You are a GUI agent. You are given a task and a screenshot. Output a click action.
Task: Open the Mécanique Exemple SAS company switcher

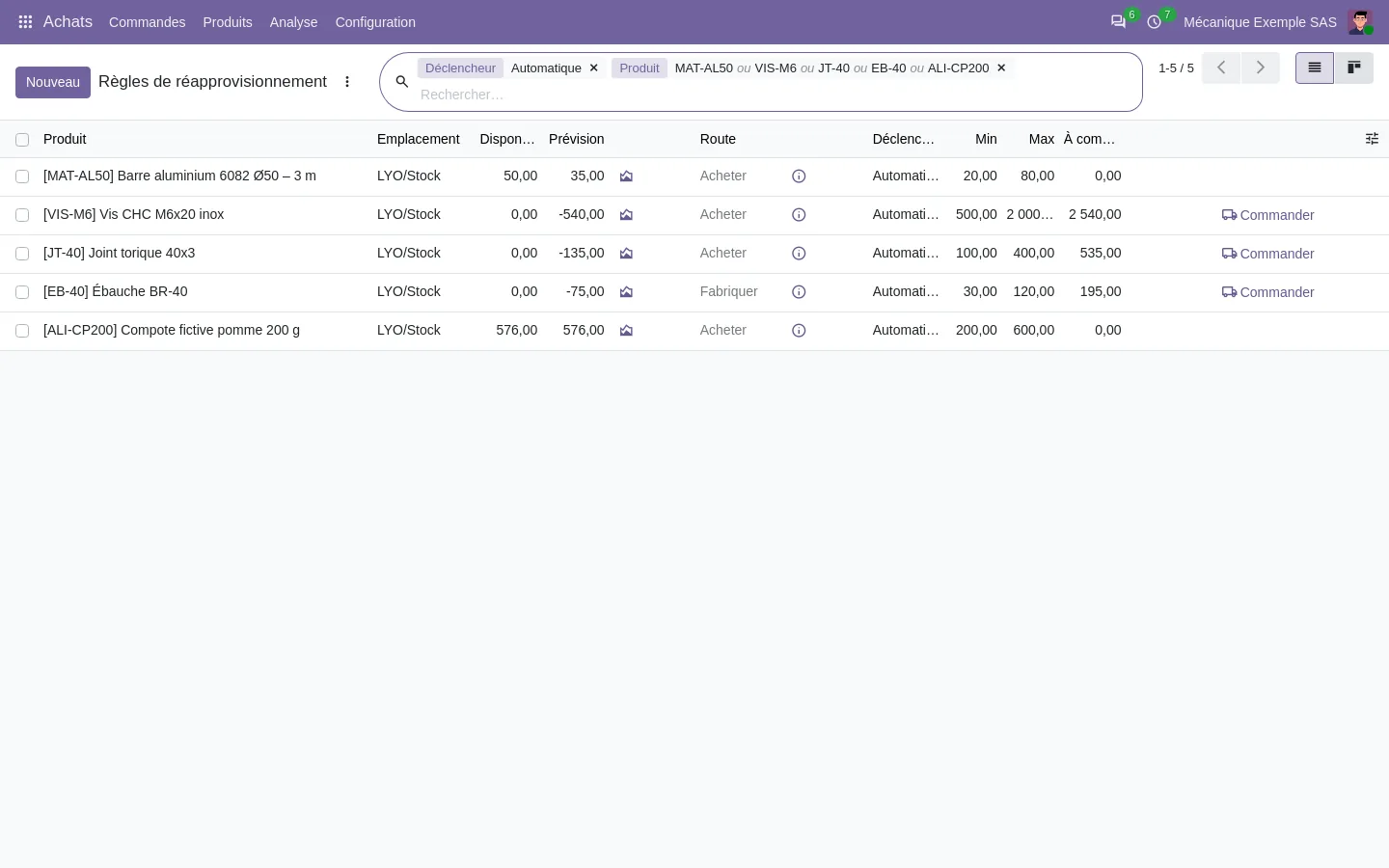point(1260,22)
